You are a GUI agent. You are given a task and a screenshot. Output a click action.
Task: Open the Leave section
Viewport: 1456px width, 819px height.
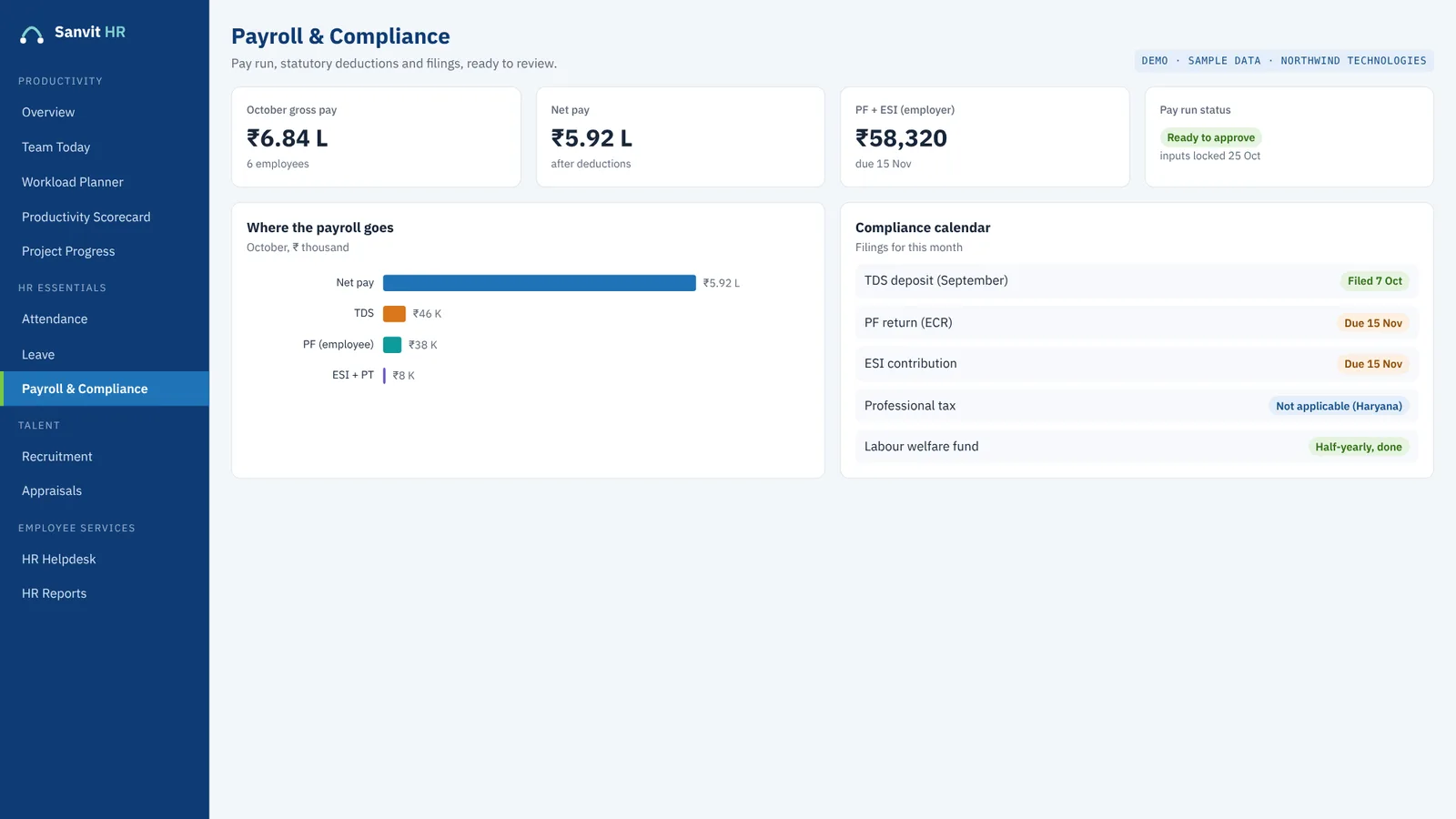105,354
